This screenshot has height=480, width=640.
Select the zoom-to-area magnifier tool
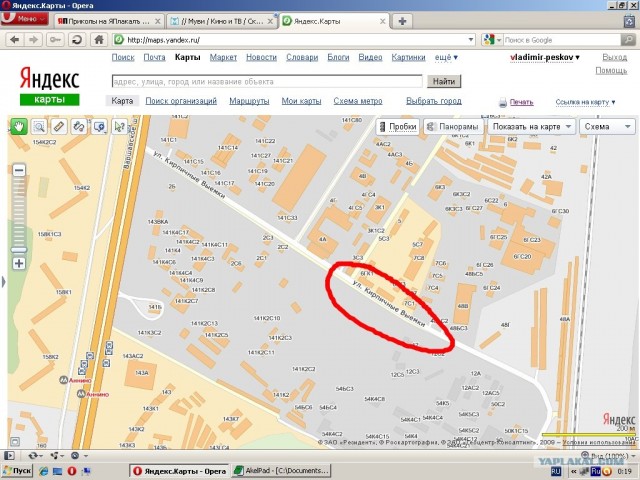[39, 127]
